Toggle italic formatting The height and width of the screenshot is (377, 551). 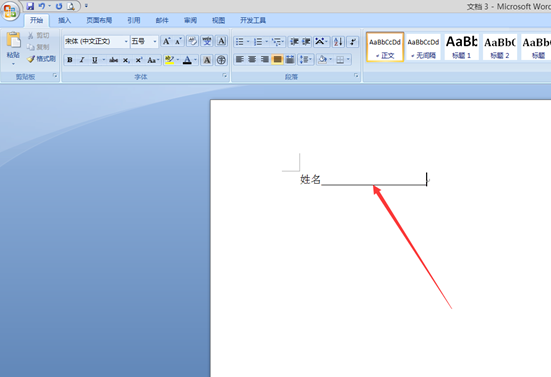pyautogui.click(x=82, y=60)
